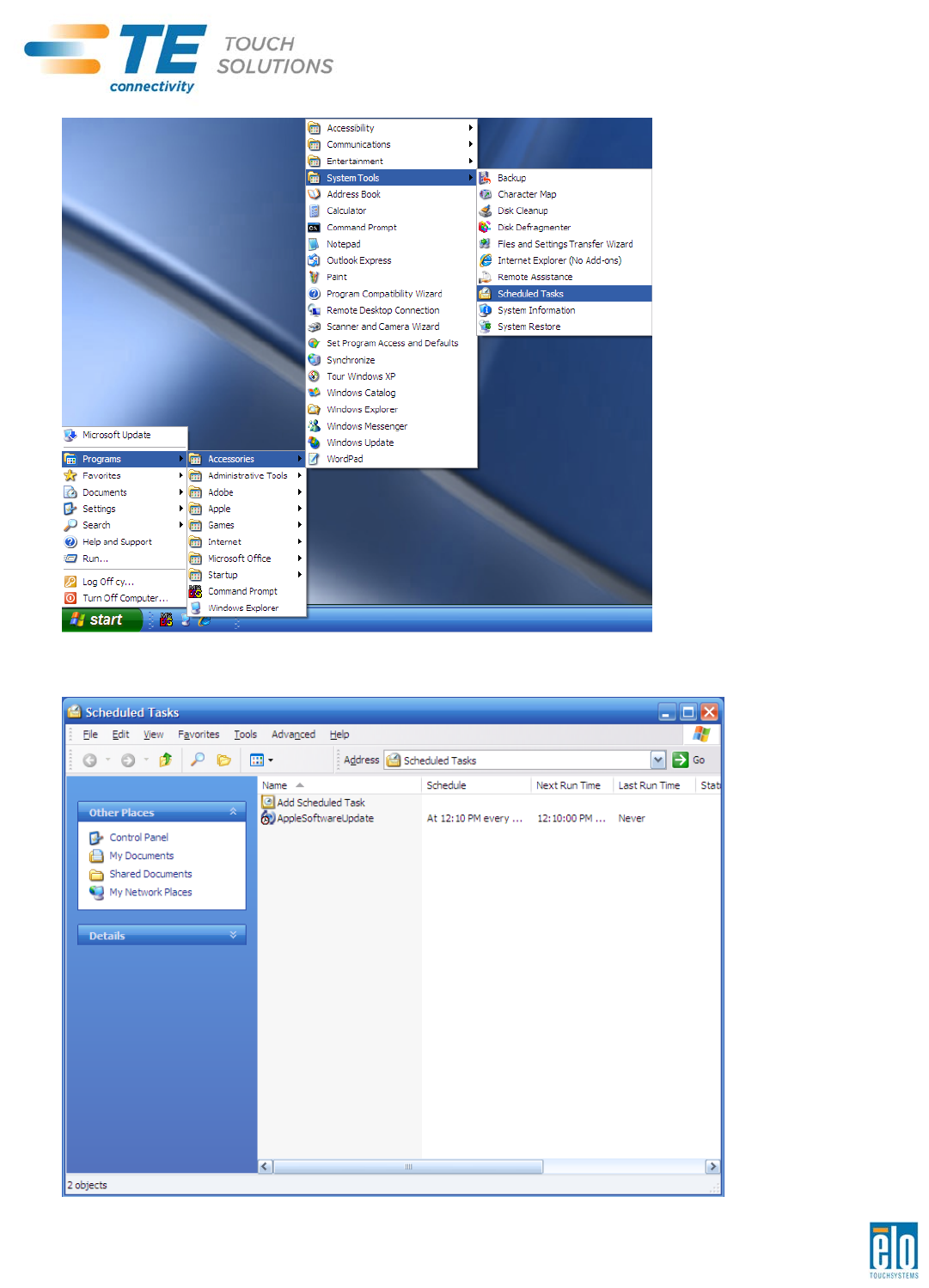Image resolution: width=929 pixels, height=1288 pixels.
Task: Open the Help menu in Scheduled Tasks
Action: pos(339,735)
